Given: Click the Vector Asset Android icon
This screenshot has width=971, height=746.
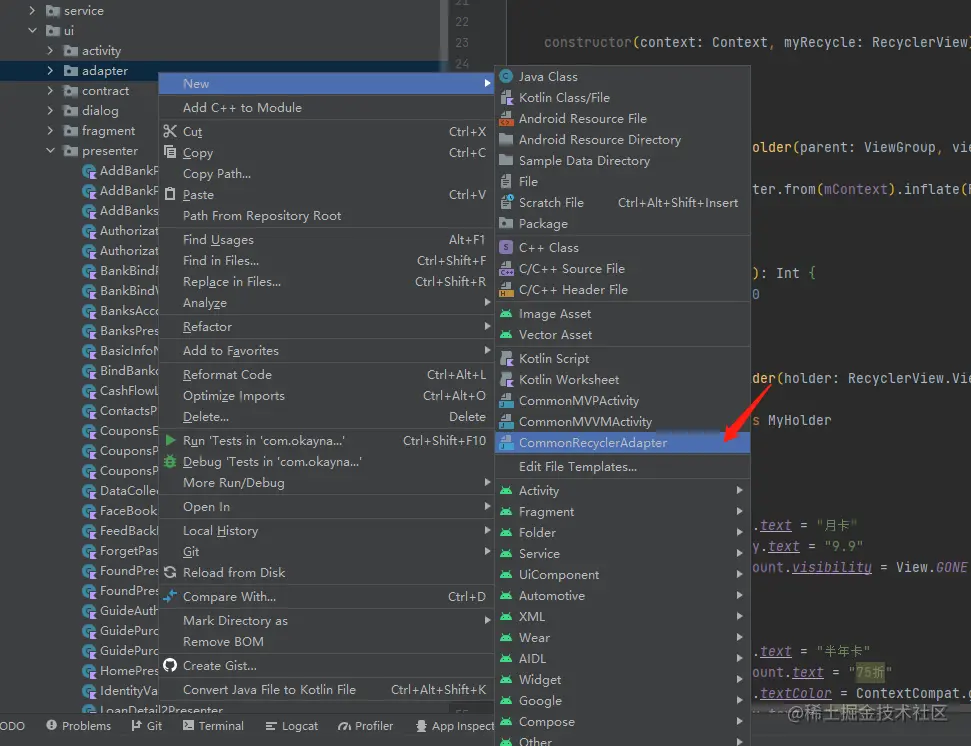Looking at the screenshot, I should tap(506, 334).
